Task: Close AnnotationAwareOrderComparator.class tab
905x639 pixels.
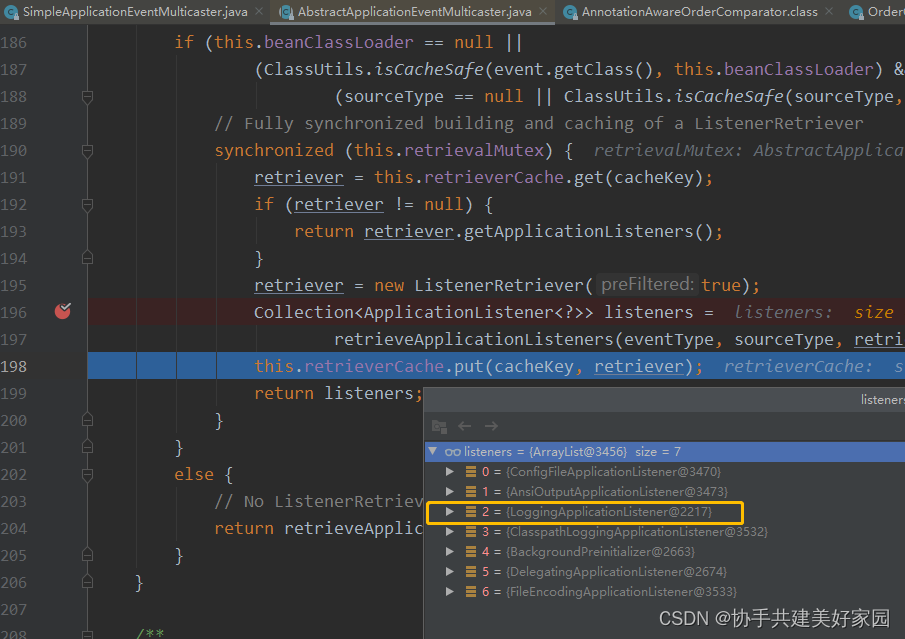Action: (829, 12)
